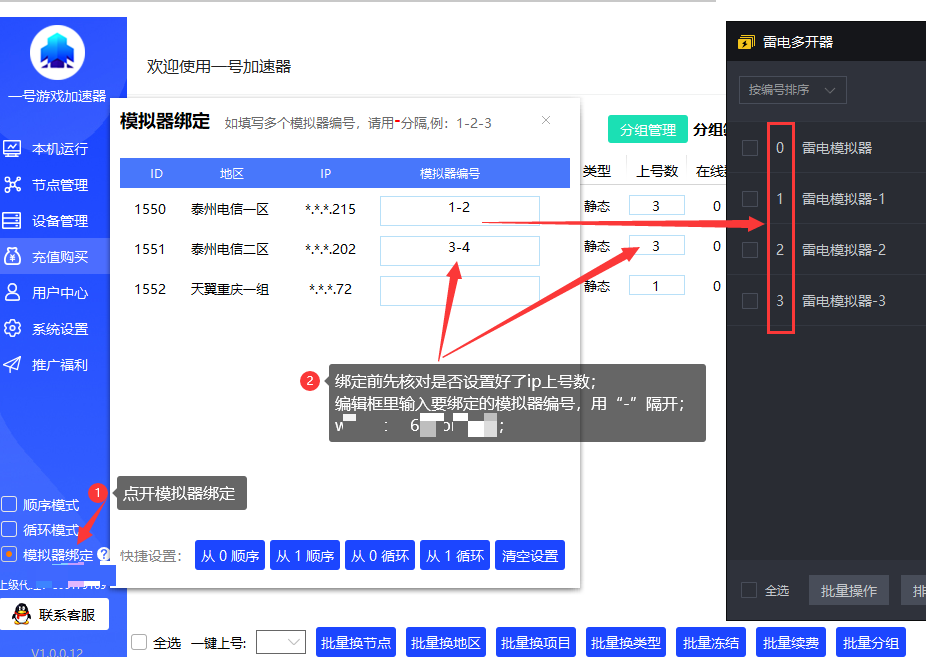This screenshot has height=657, width=937.
Task: Click the 从 0 循环 button
Action: 380,555
